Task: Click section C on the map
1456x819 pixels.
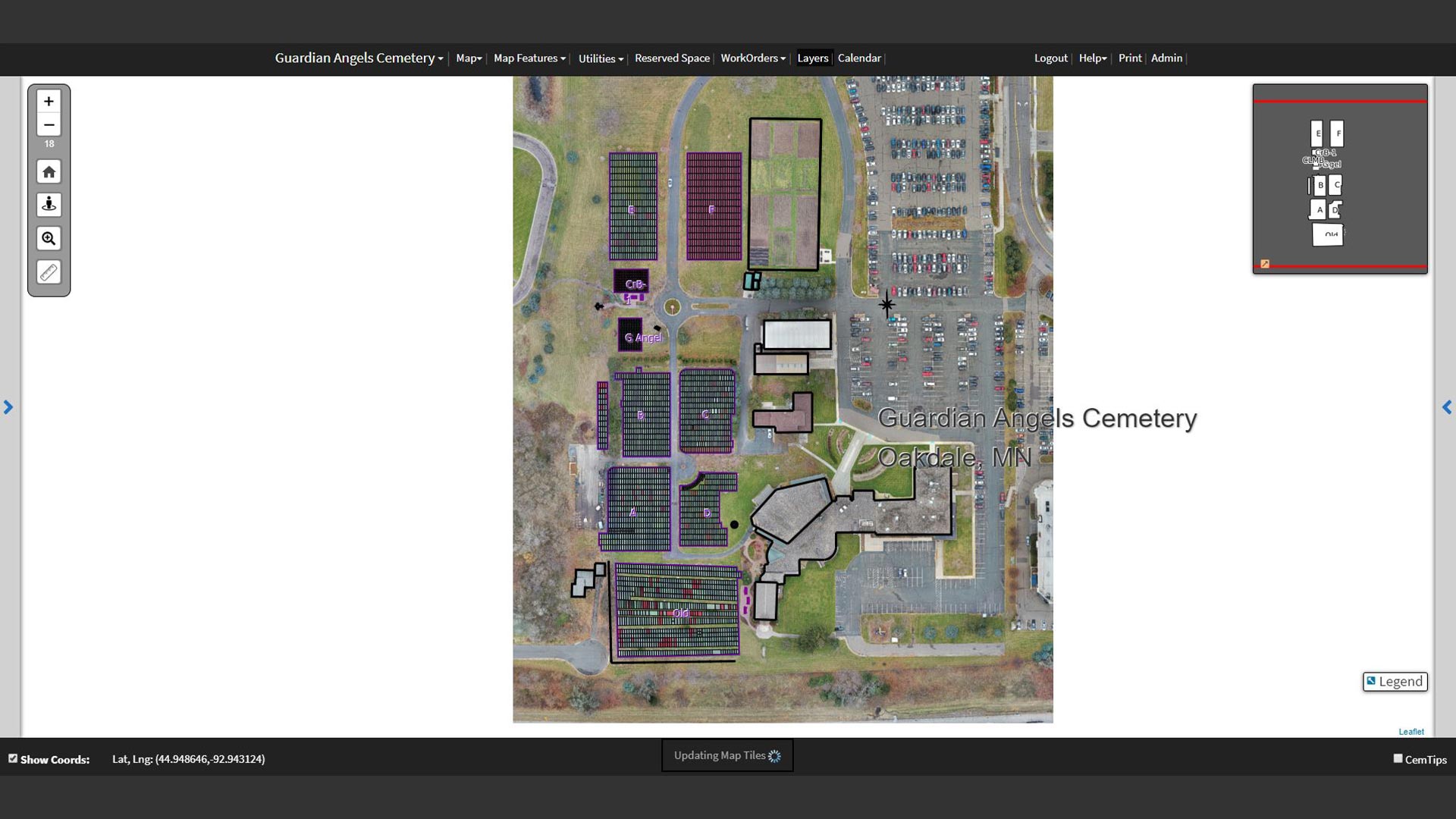Action: [x=707, y=412]
